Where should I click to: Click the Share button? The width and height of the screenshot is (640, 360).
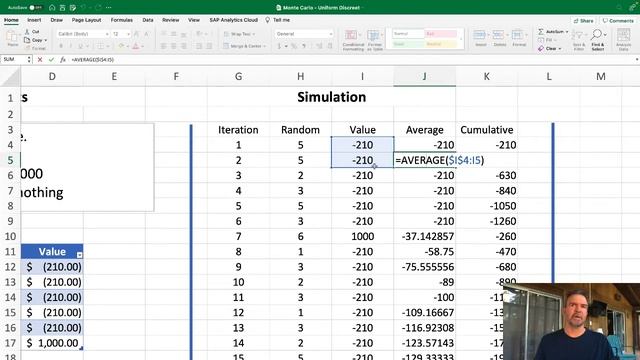(x=584, y=21)
